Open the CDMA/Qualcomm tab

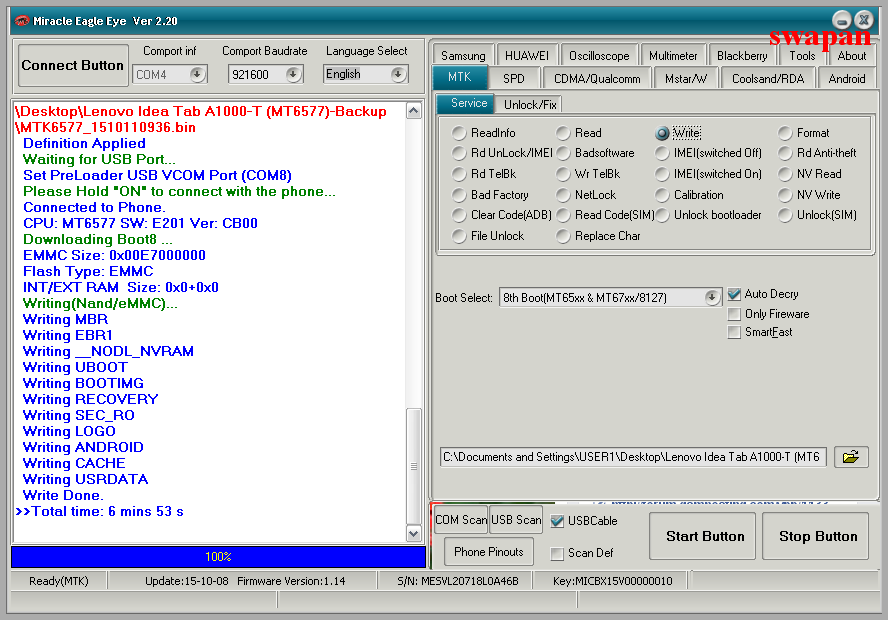597,79
